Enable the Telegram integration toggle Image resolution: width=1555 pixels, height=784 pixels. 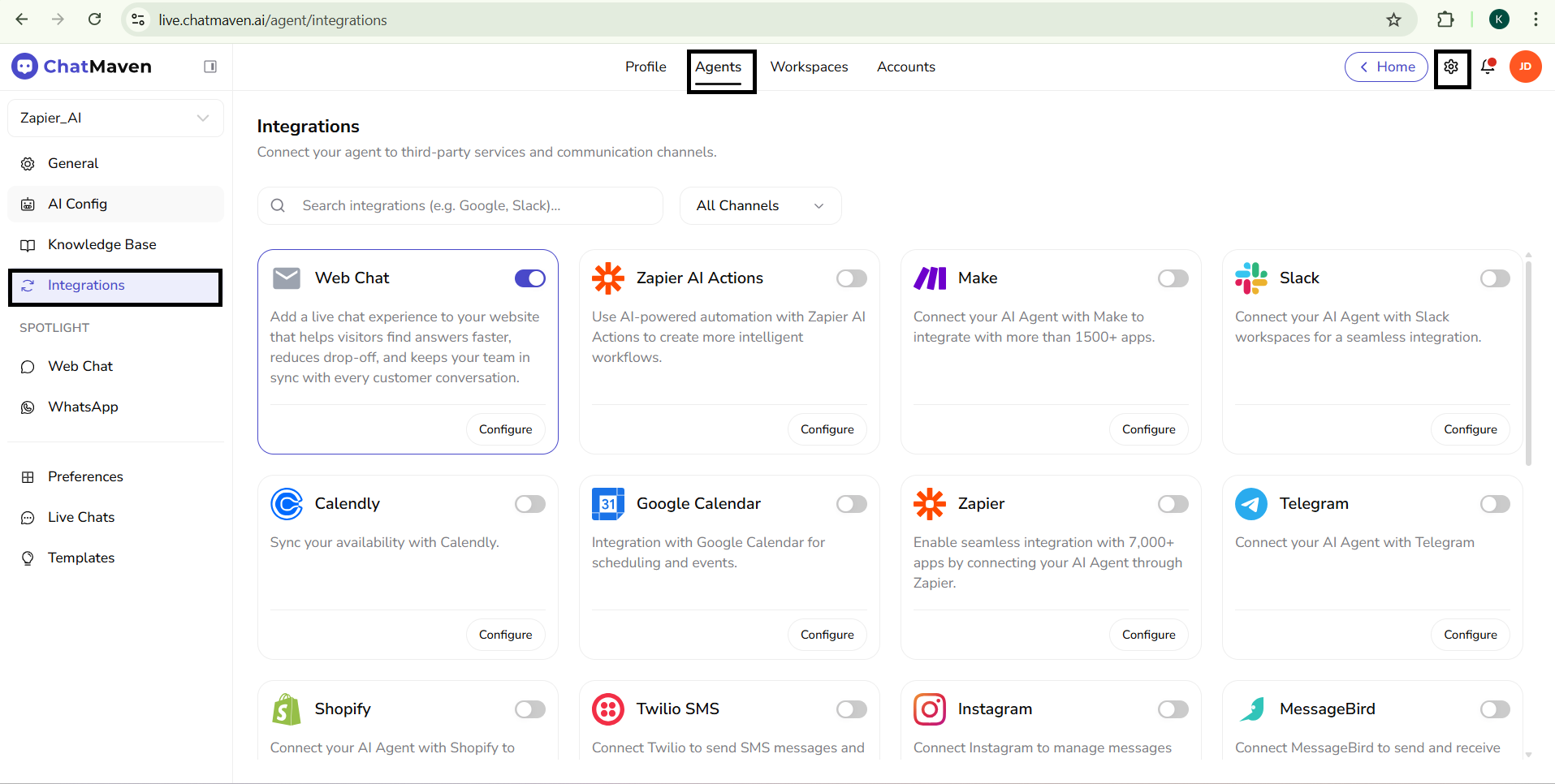[1495, 503]
